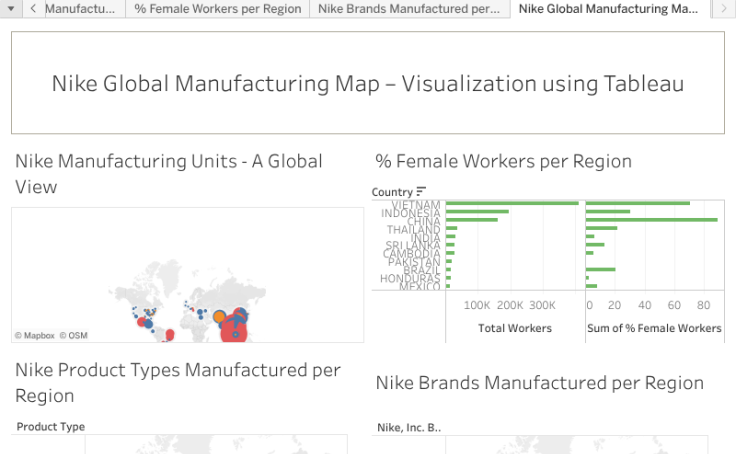Click the Nike Brands Manufactured per Region heading
The width and height of the screenshot is (736, 454).
[x=540, y=383]
